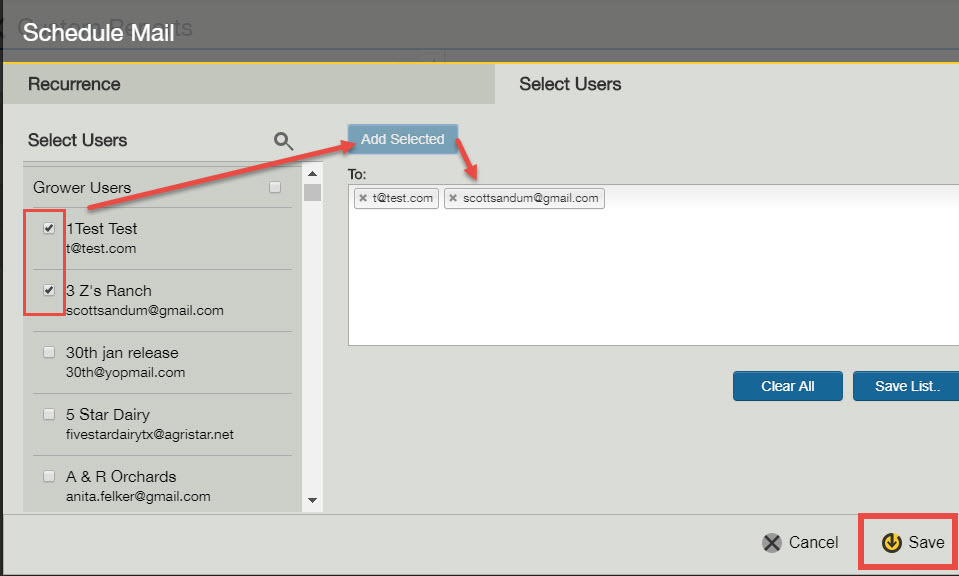Check the Grower Users select-all checkbox
Viewport: 959px width, 576px height.
(275, 187)
